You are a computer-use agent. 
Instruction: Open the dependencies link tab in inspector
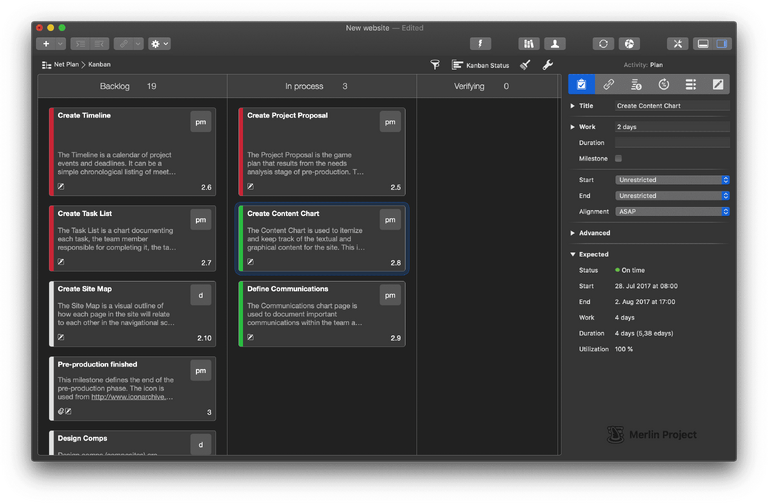[x=609, y=85]
